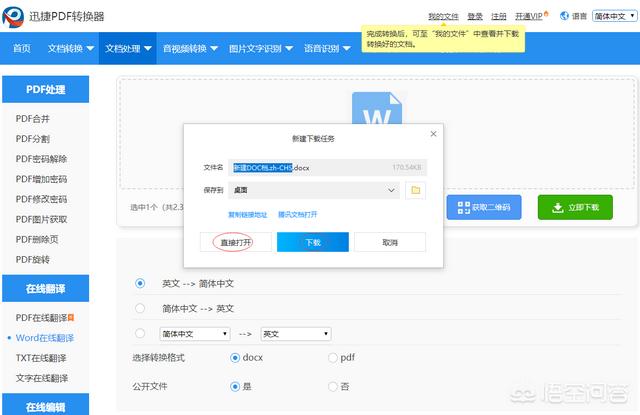Click the blue 下载 button
The height and width of the screenshot is (415, 640).
(x=313, y=242)
